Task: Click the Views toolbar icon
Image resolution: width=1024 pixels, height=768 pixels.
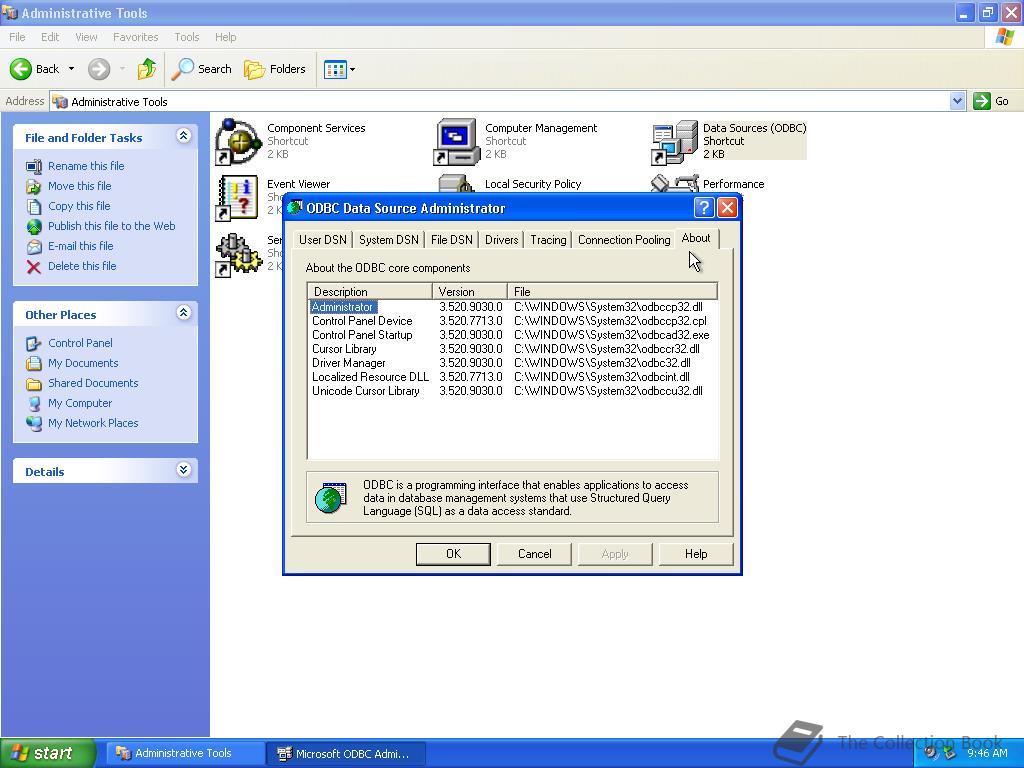Action: (335, 69)
